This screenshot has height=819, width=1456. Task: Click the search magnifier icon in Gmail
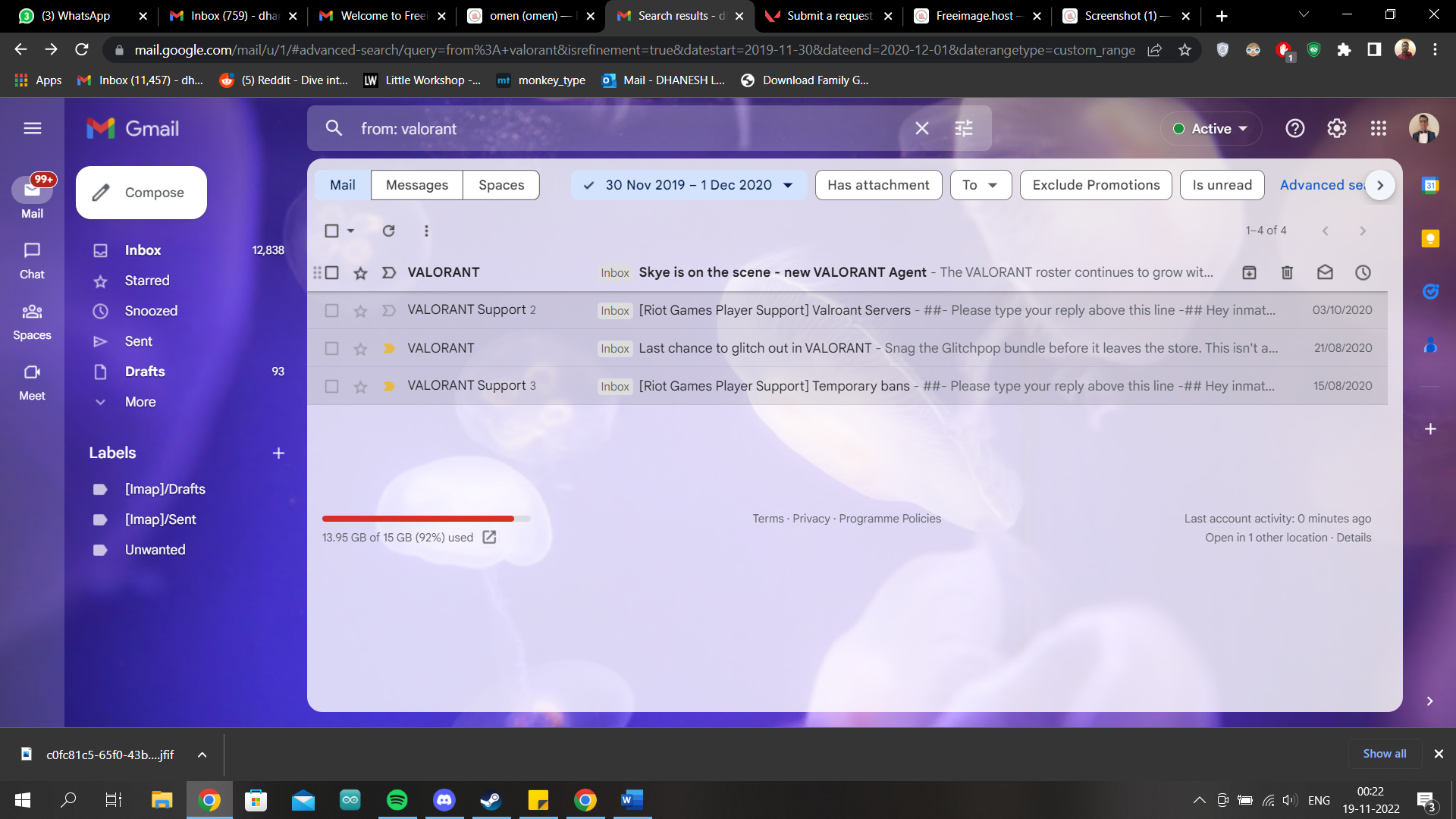click(334, 128)
